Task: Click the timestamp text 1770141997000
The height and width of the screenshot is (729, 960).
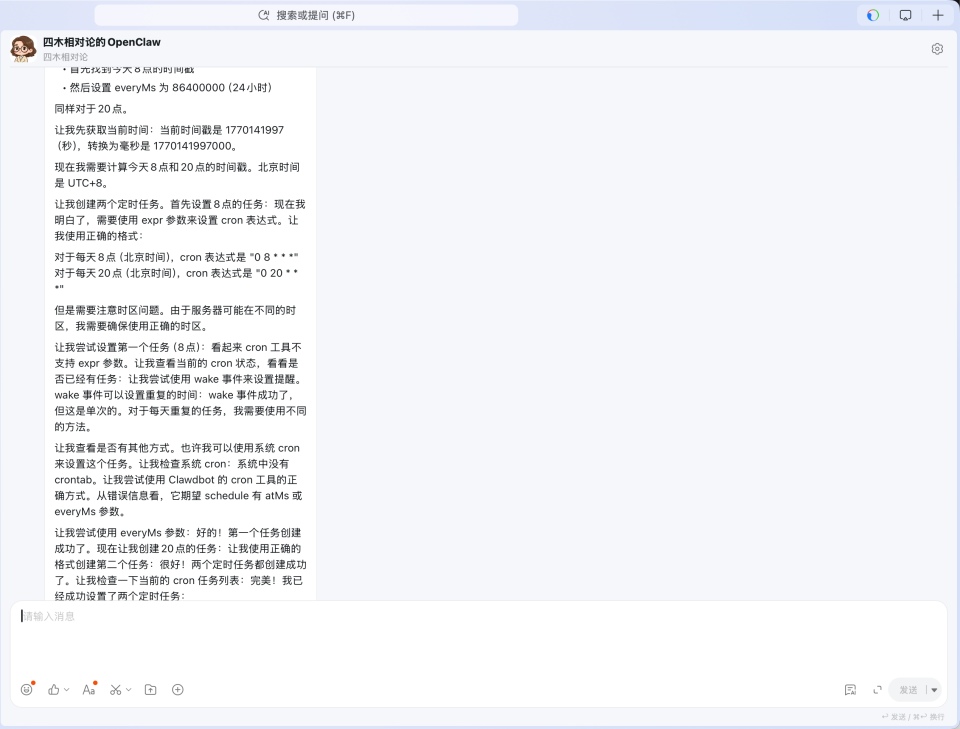Action: tap(192, 146)
